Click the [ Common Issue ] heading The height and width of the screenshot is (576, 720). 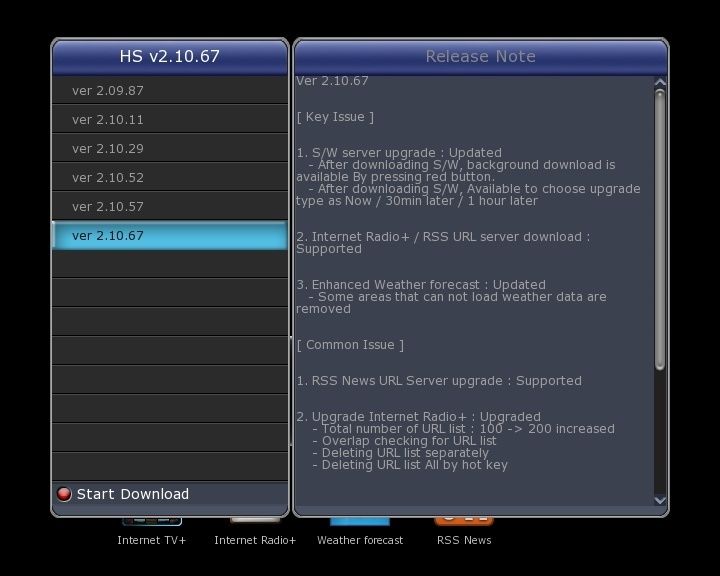350,345
